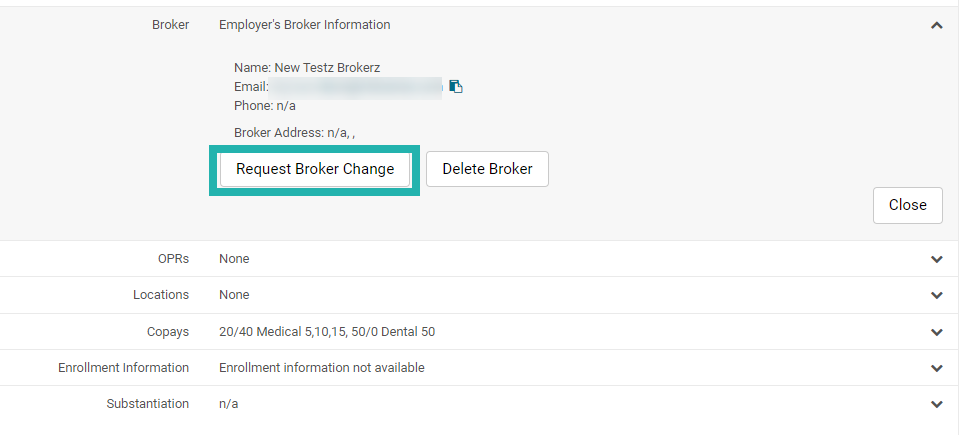The height and width of the screenshot is (435, 966).
Task: Expand the OPRs row chevron
Action: 936,259
